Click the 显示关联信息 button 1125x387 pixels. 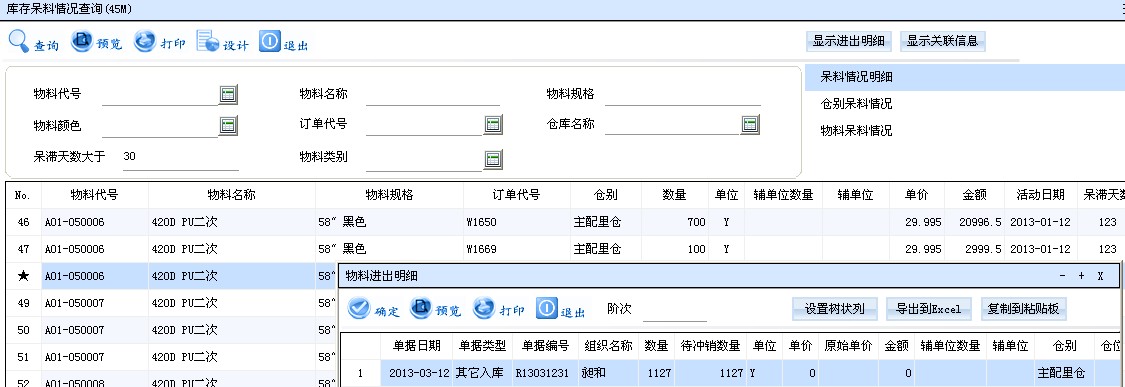(x=942, y=41)
